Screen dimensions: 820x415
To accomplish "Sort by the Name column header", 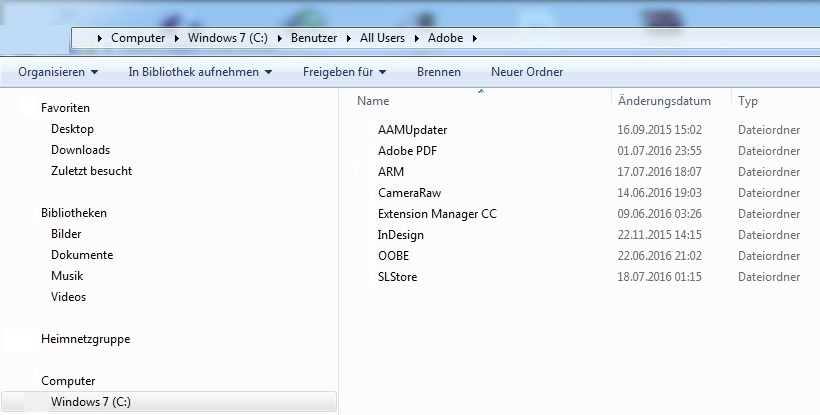I will 373,101.
